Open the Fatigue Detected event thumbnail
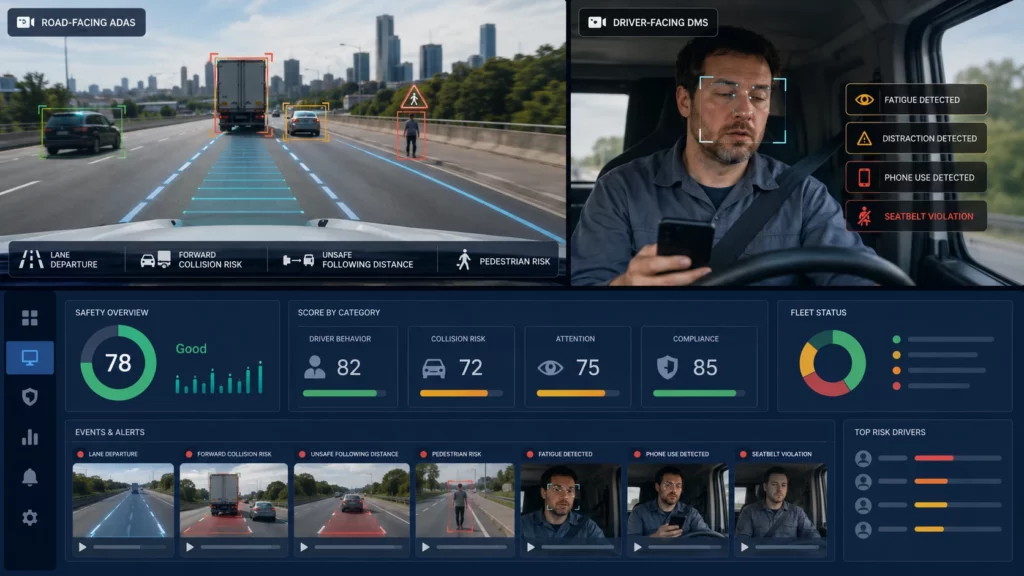This screenshot has height=576, width=1024. (570, 500)
